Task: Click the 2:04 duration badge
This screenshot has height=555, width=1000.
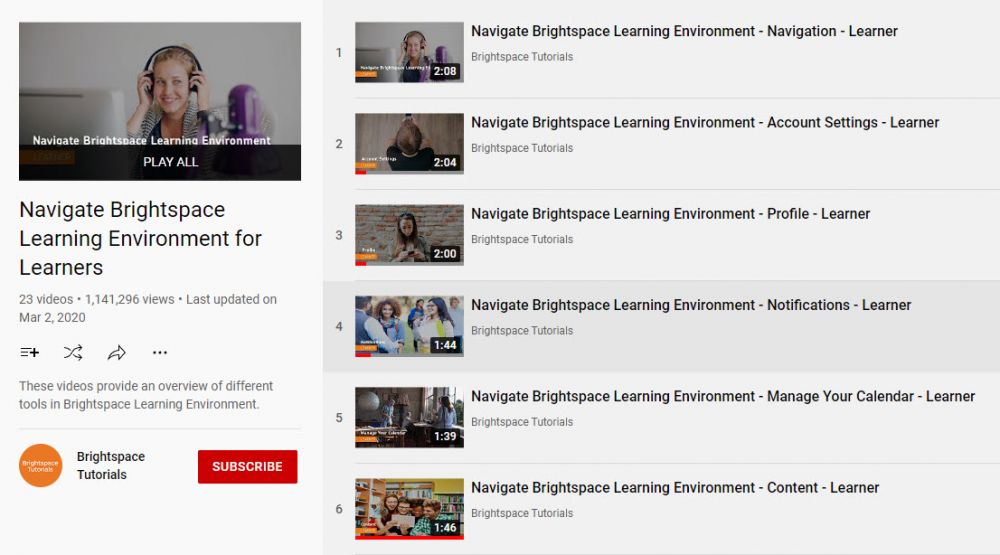Action: tap(445, 163)
